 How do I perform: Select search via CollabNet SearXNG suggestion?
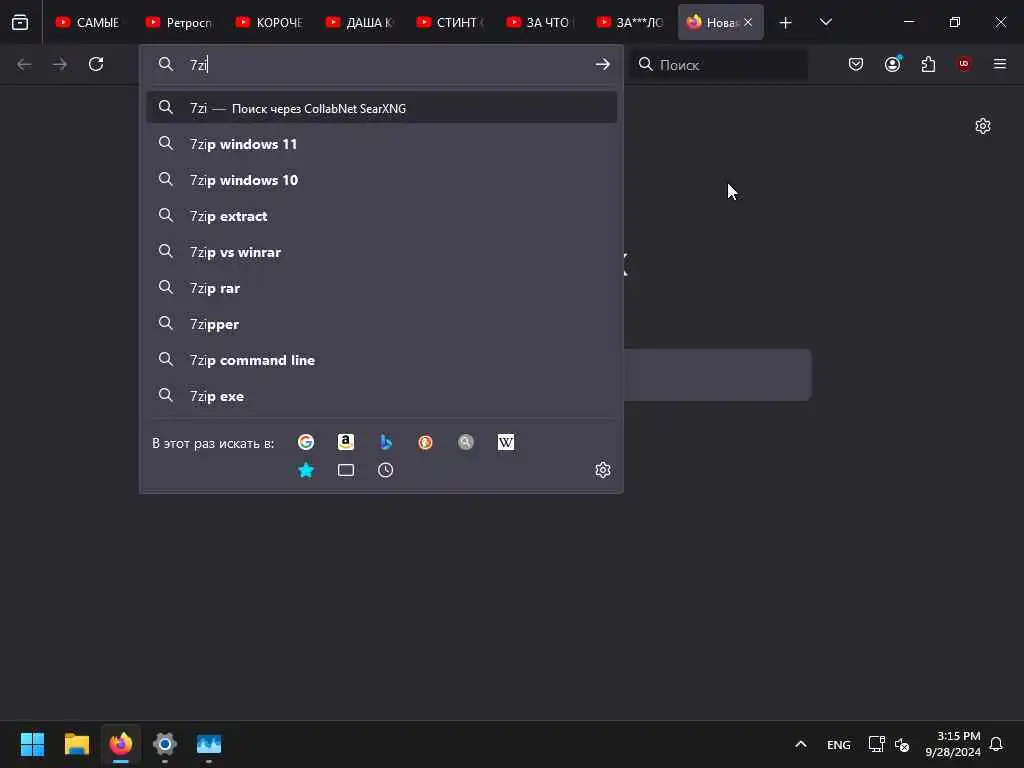(x=381, y=108)
